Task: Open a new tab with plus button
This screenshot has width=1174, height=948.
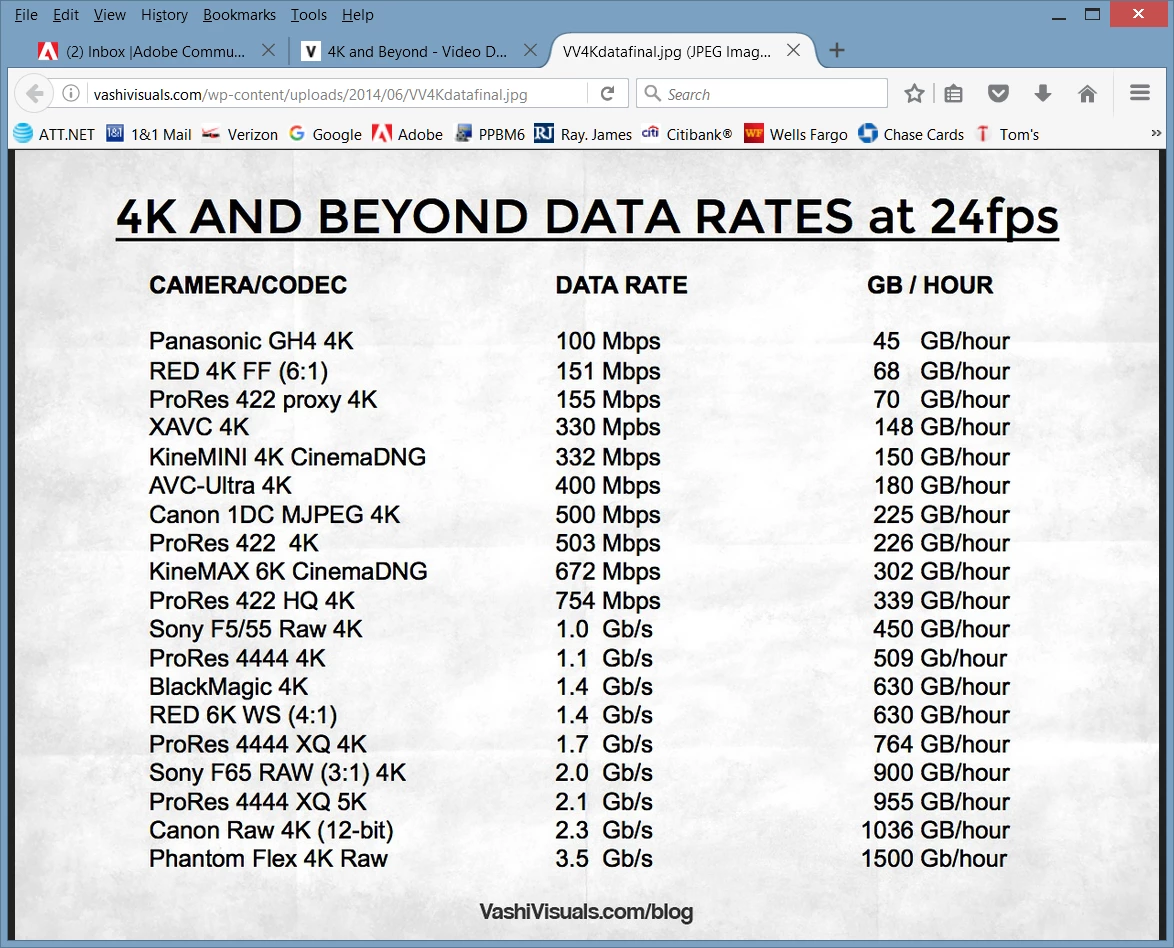Action: 837,50
